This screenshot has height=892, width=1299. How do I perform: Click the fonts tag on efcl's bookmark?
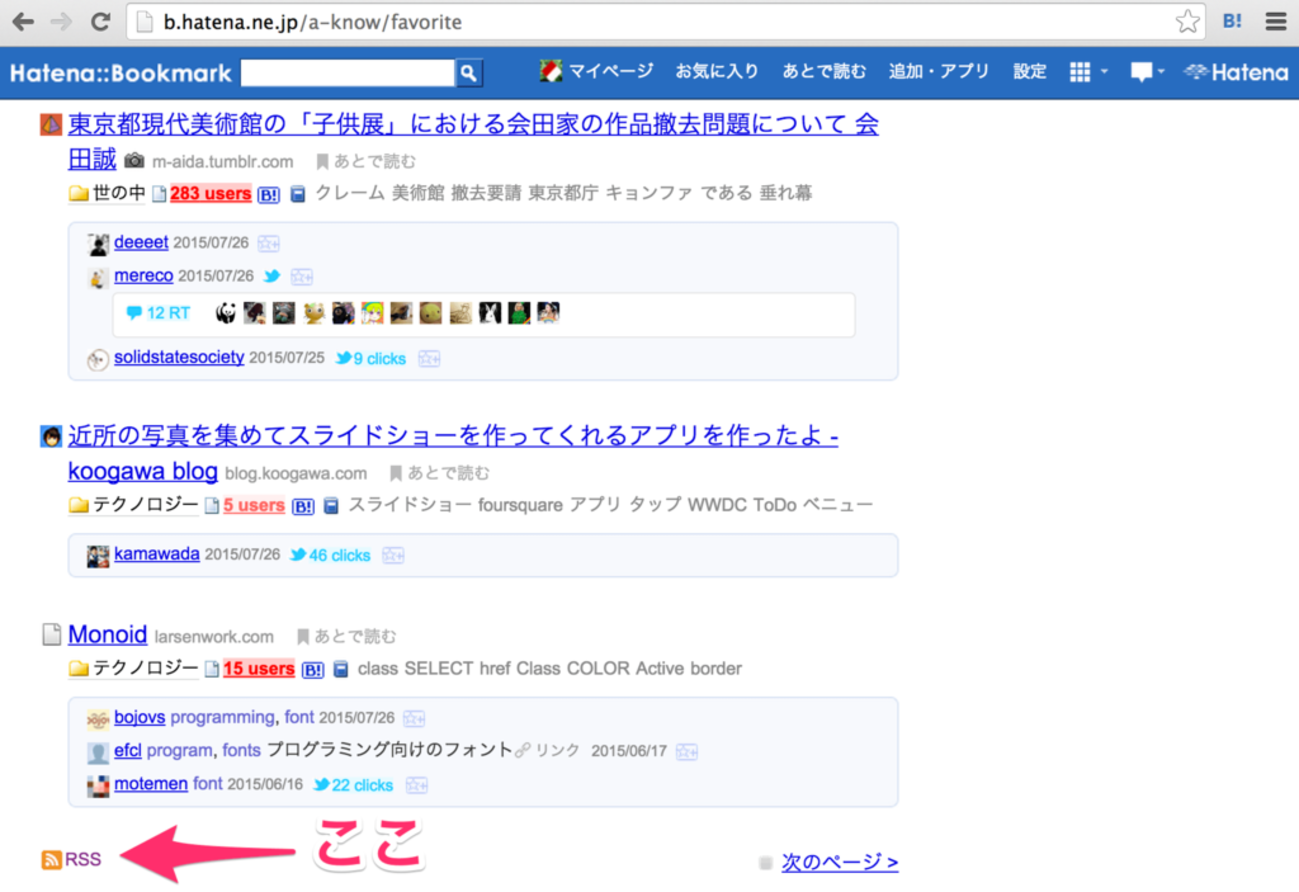pyautogui.click(x=242, y=751)
